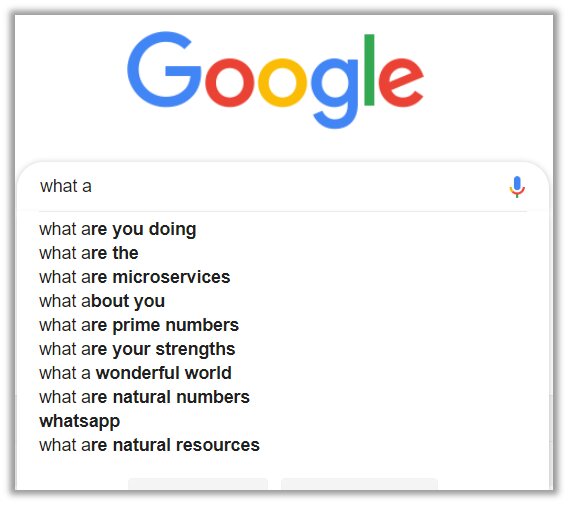Click the blue lowercase g in the Google logo

[x=335, y=92]
